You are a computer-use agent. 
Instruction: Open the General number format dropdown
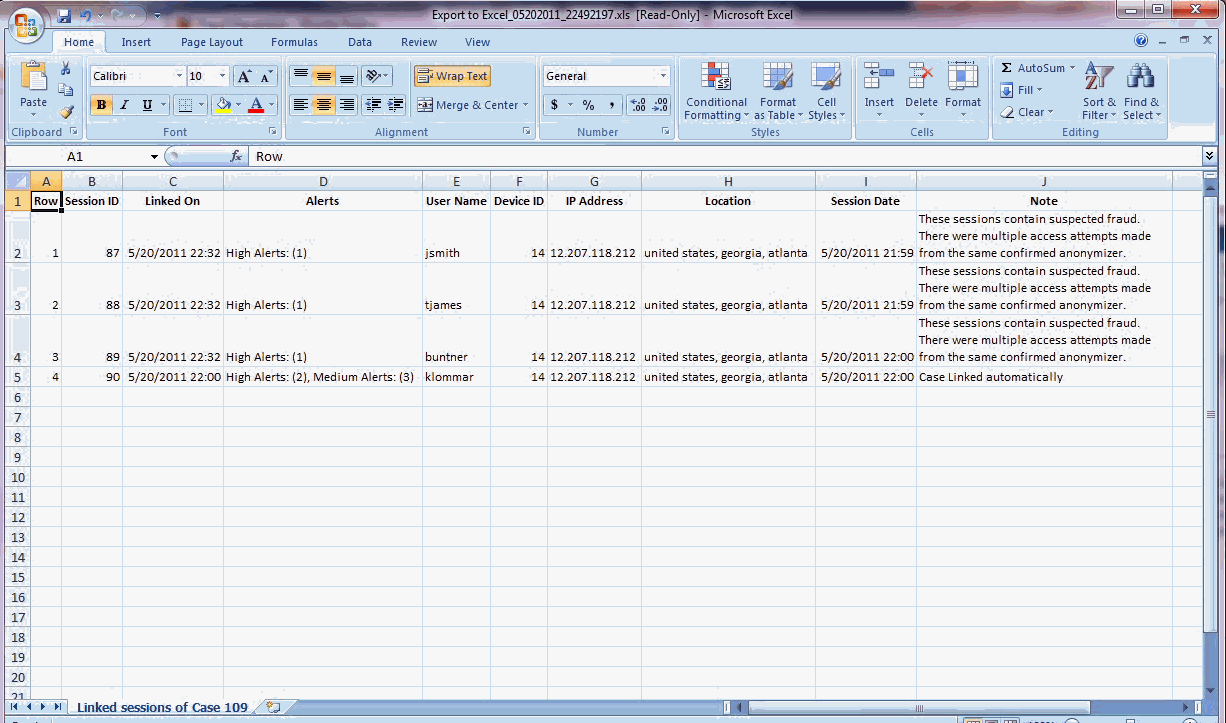click(663, 75)
